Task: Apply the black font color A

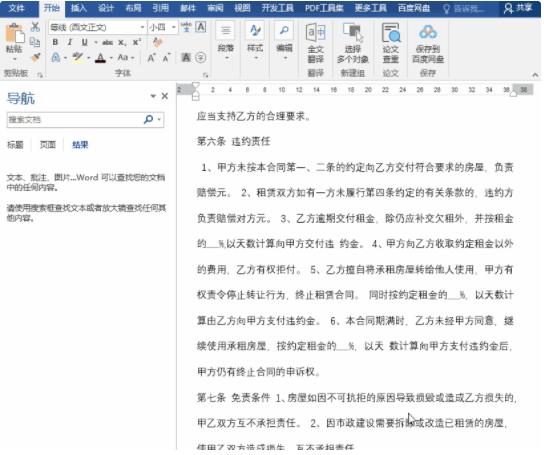Action: [x=101, y=58]
